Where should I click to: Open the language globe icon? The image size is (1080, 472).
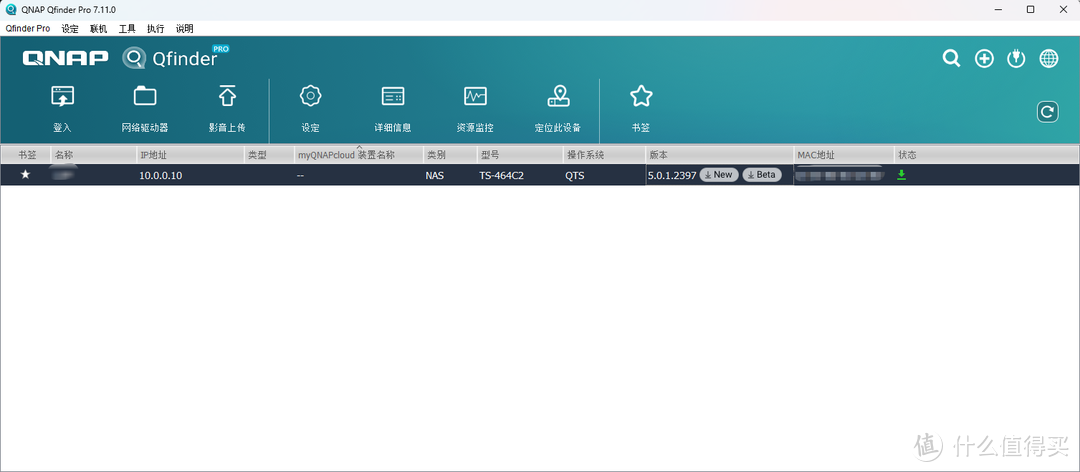tap(1049, 59)
